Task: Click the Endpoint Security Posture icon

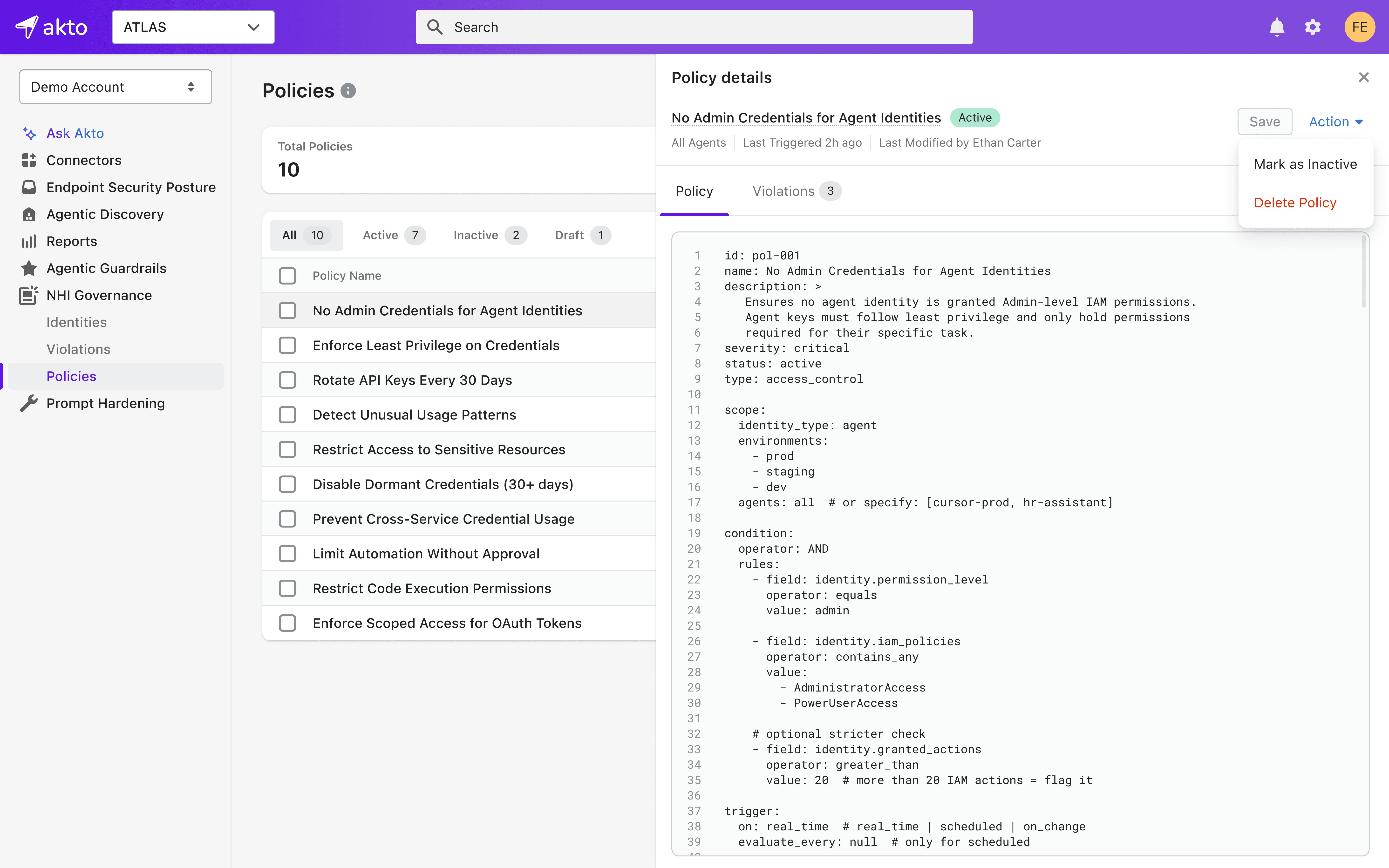Action: click(29, 187)
